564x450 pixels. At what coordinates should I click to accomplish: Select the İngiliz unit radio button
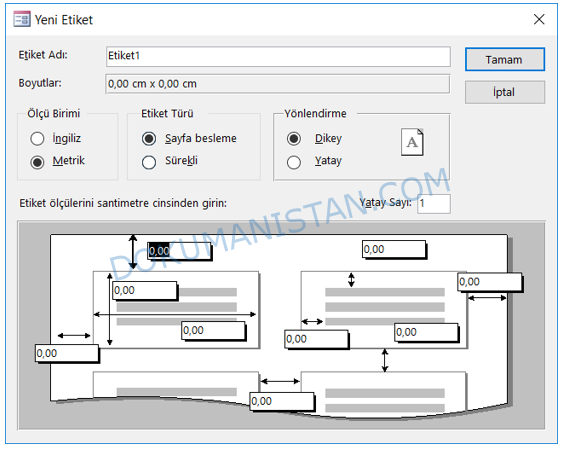[37, 139]
